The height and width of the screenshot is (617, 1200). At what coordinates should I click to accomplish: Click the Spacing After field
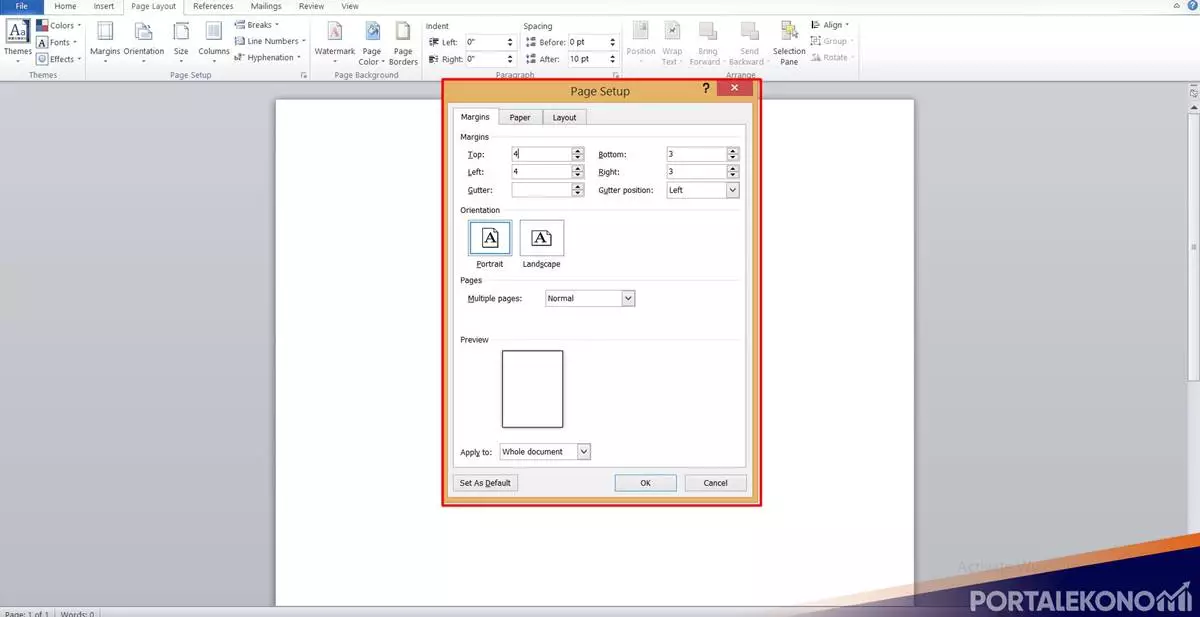point(593,59)
